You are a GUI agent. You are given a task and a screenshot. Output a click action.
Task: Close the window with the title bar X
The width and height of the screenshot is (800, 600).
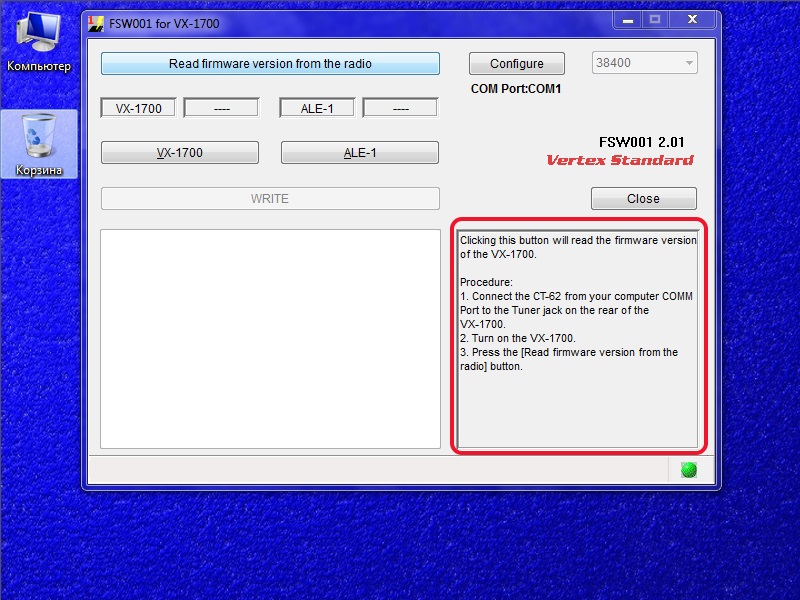(692, 20)
